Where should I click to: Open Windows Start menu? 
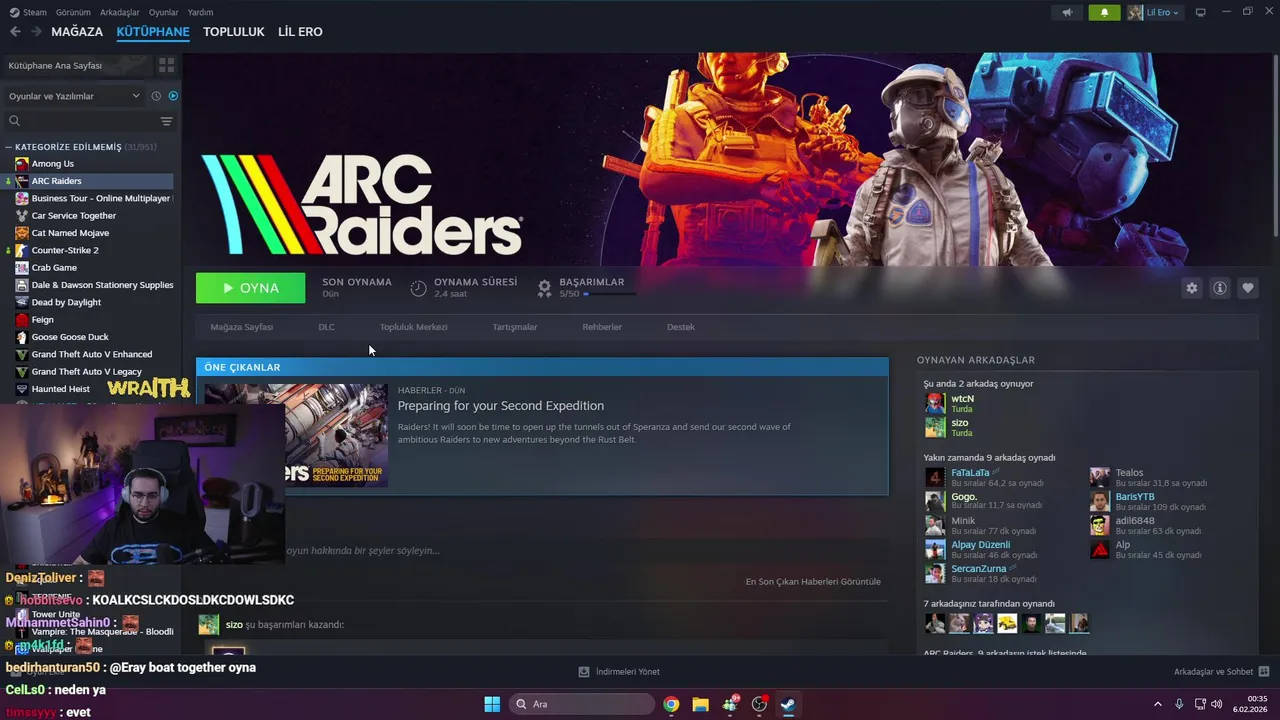click(492, 704)
